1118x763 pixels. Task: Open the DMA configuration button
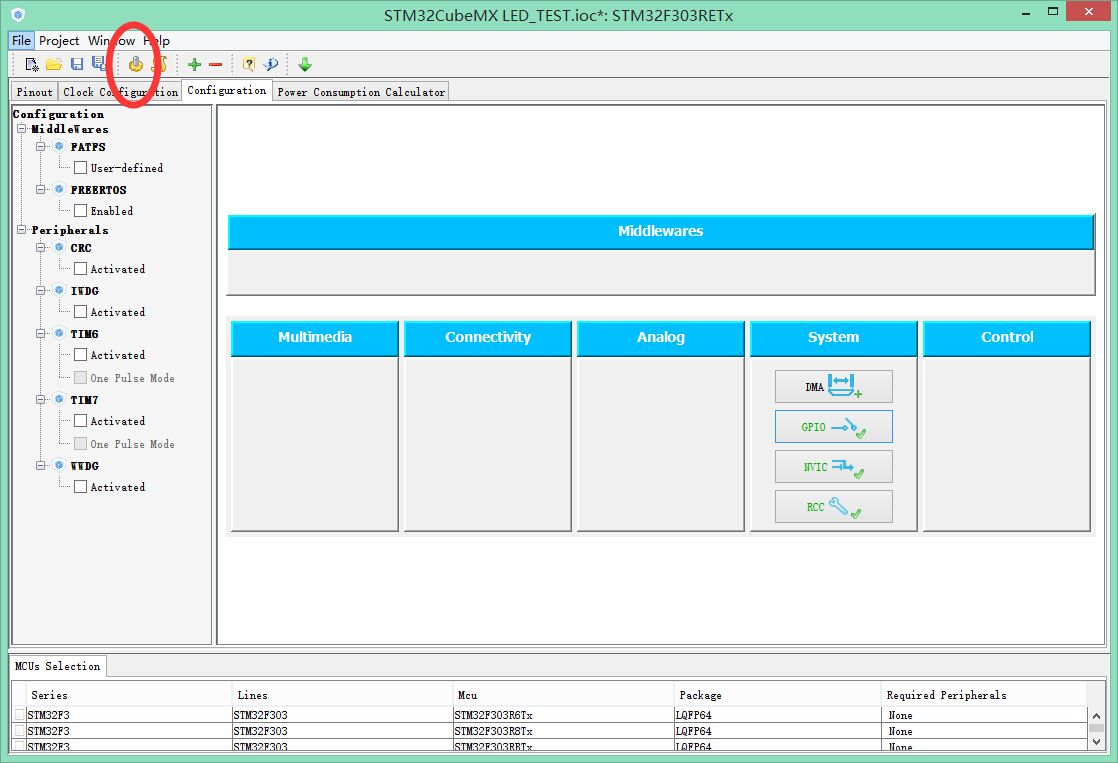point(834,386)
